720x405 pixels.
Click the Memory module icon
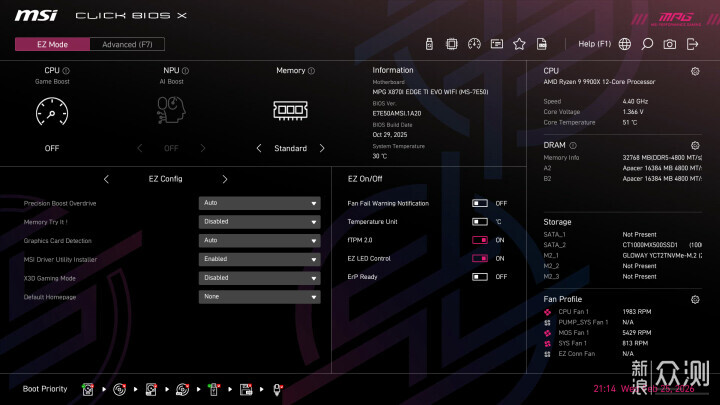point(290,110)
